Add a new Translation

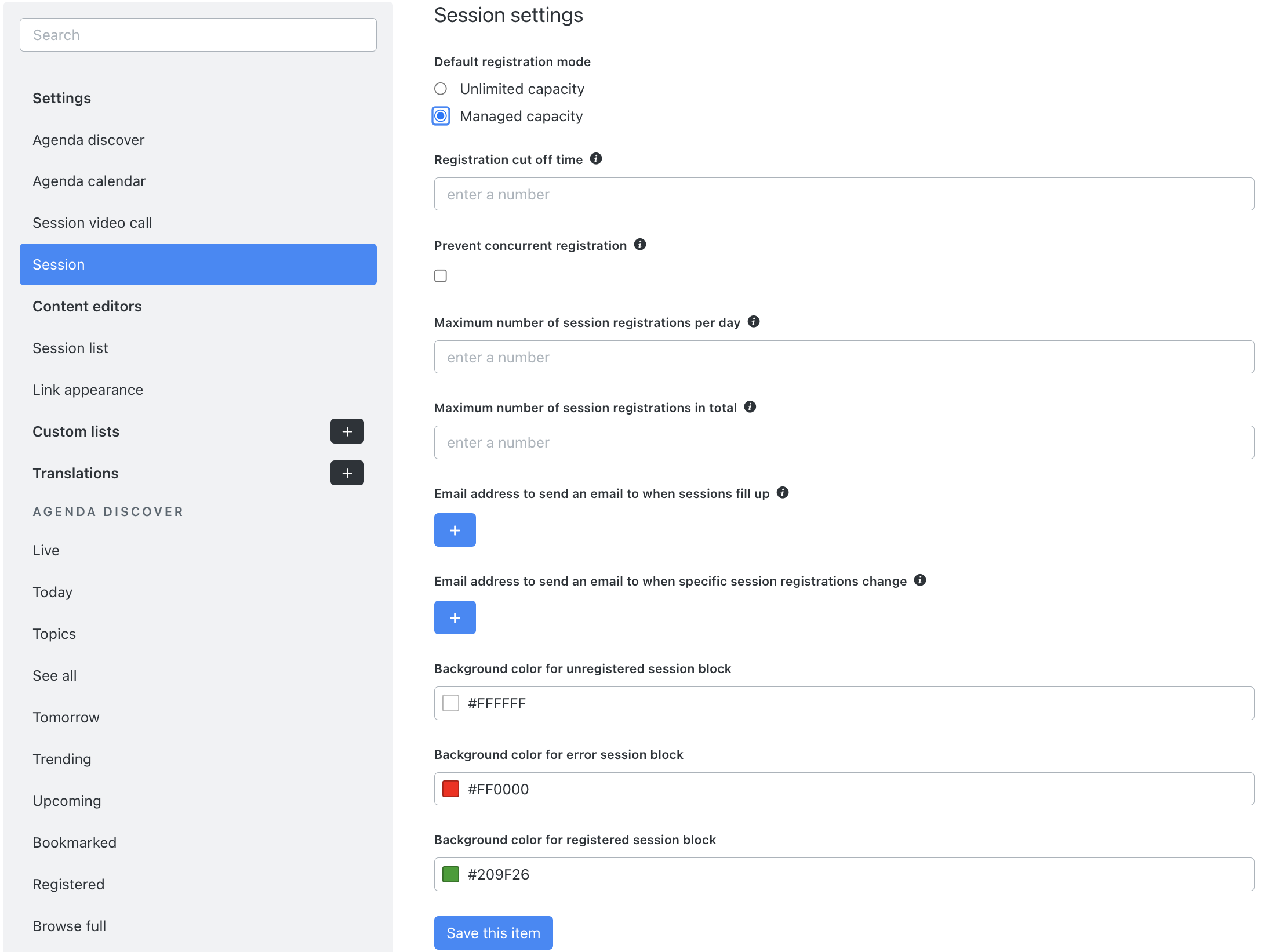(x=347, y=473)
